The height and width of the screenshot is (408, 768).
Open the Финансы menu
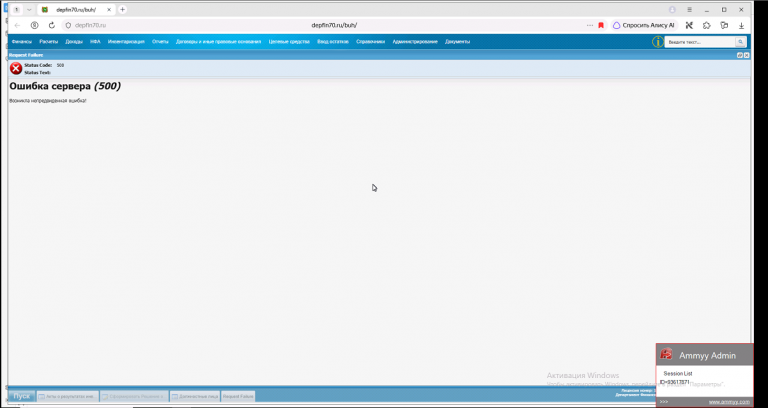click(22, 42)
